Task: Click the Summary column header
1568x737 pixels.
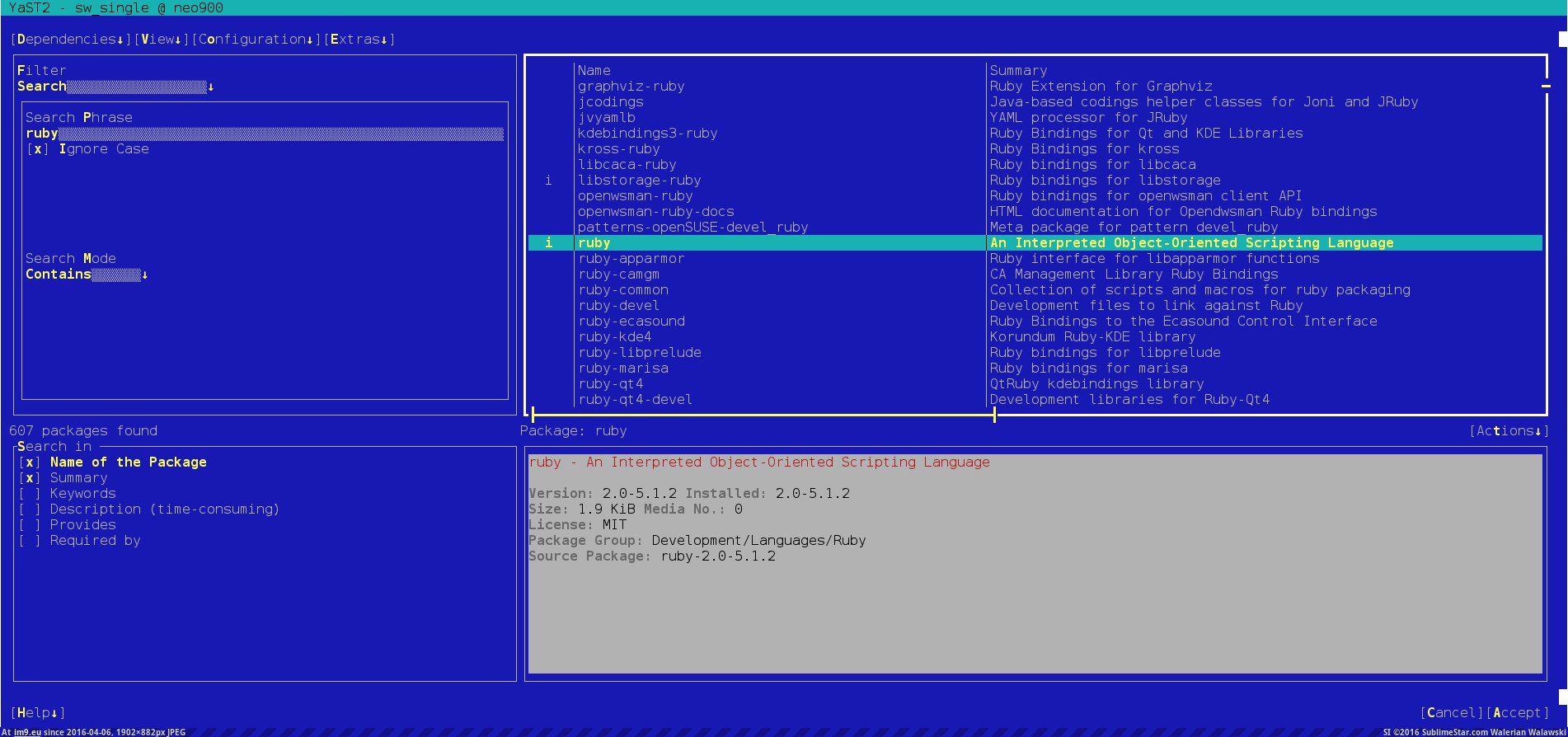Action: [1019, 71]
